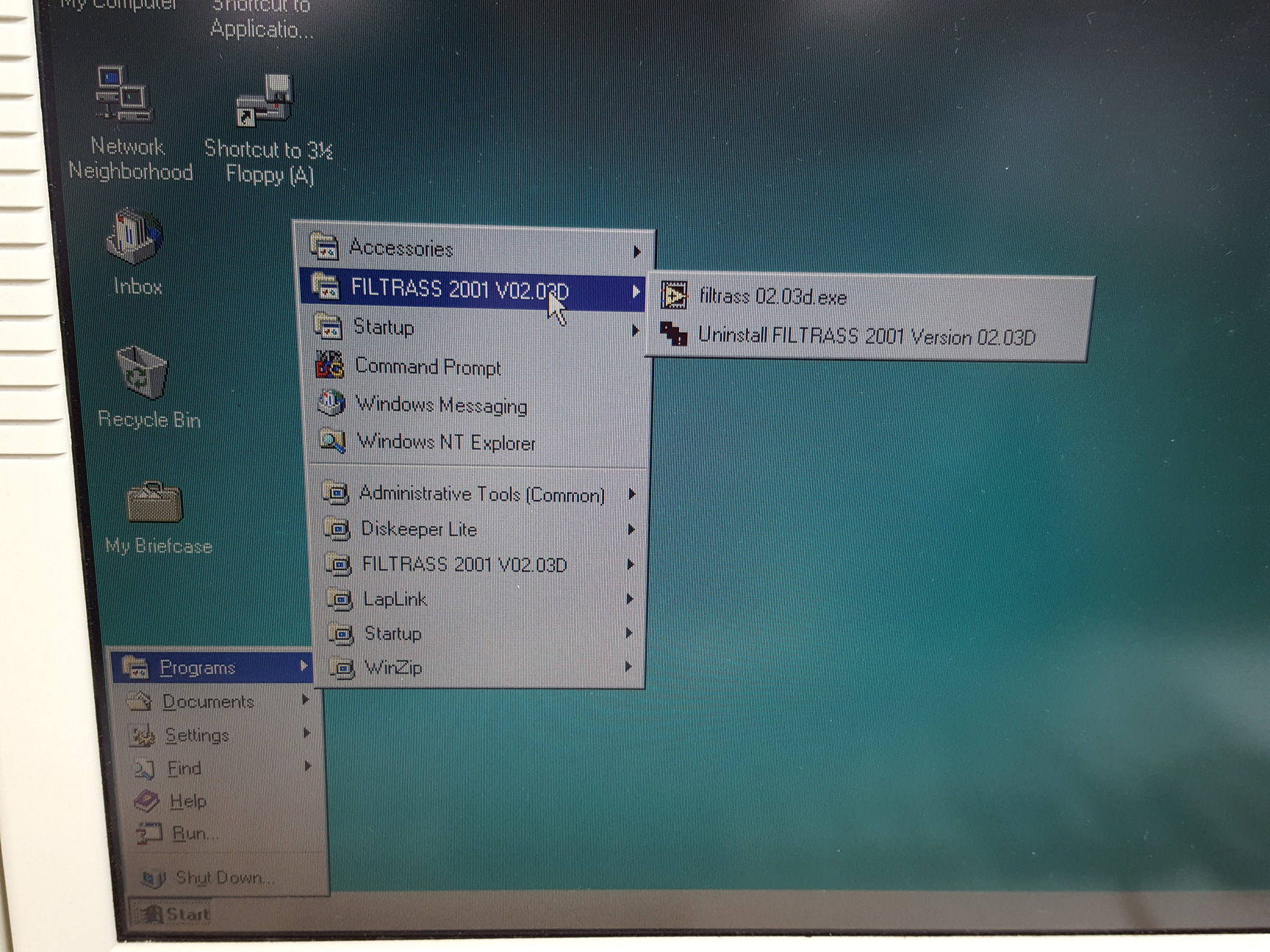The height and width of the screenshot is (952, 1270).
Task: Launch Windows NT Explorer
Action: click(445, 442)
